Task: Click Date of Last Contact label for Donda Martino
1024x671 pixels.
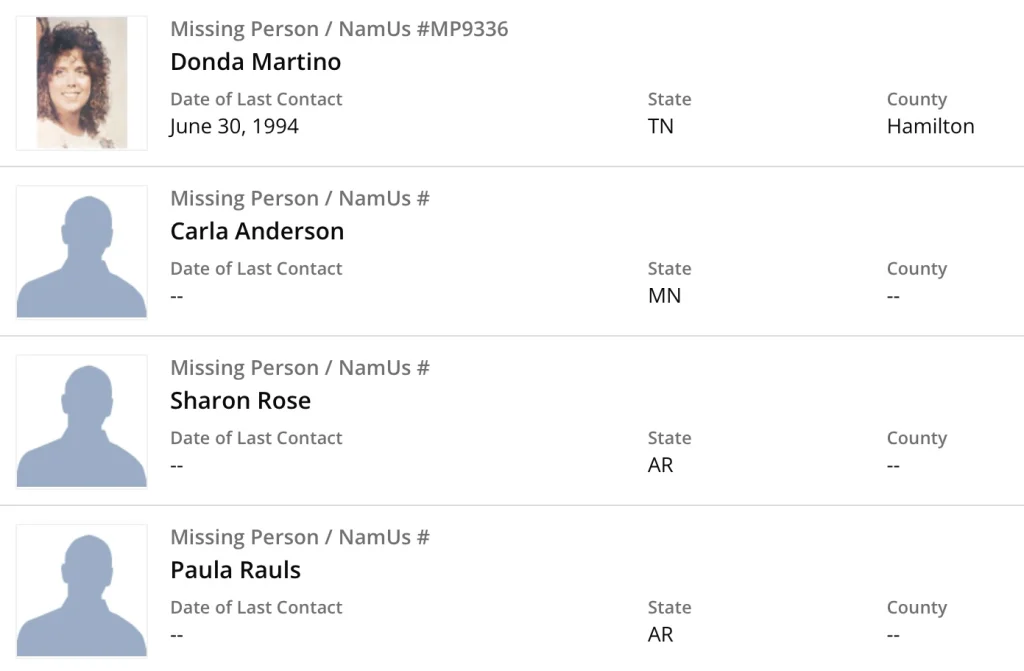Action: tap(256, 99)
